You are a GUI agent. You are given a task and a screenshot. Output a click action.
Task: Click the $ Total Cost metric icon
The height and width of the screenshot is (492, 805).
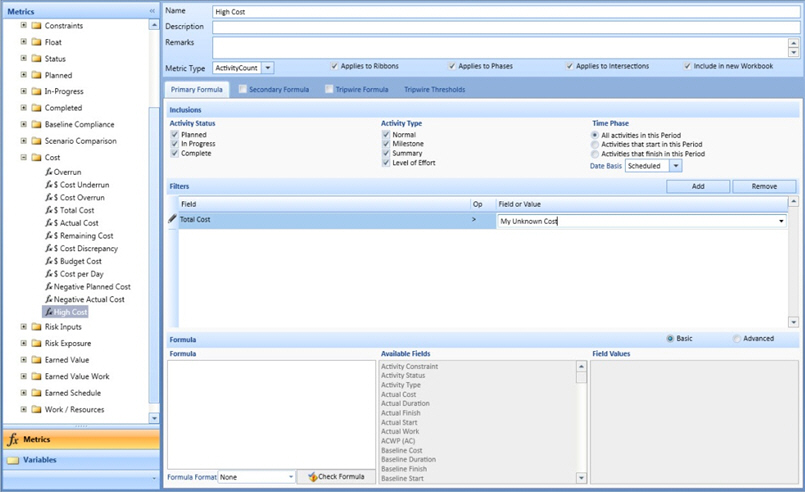(48, 210)
